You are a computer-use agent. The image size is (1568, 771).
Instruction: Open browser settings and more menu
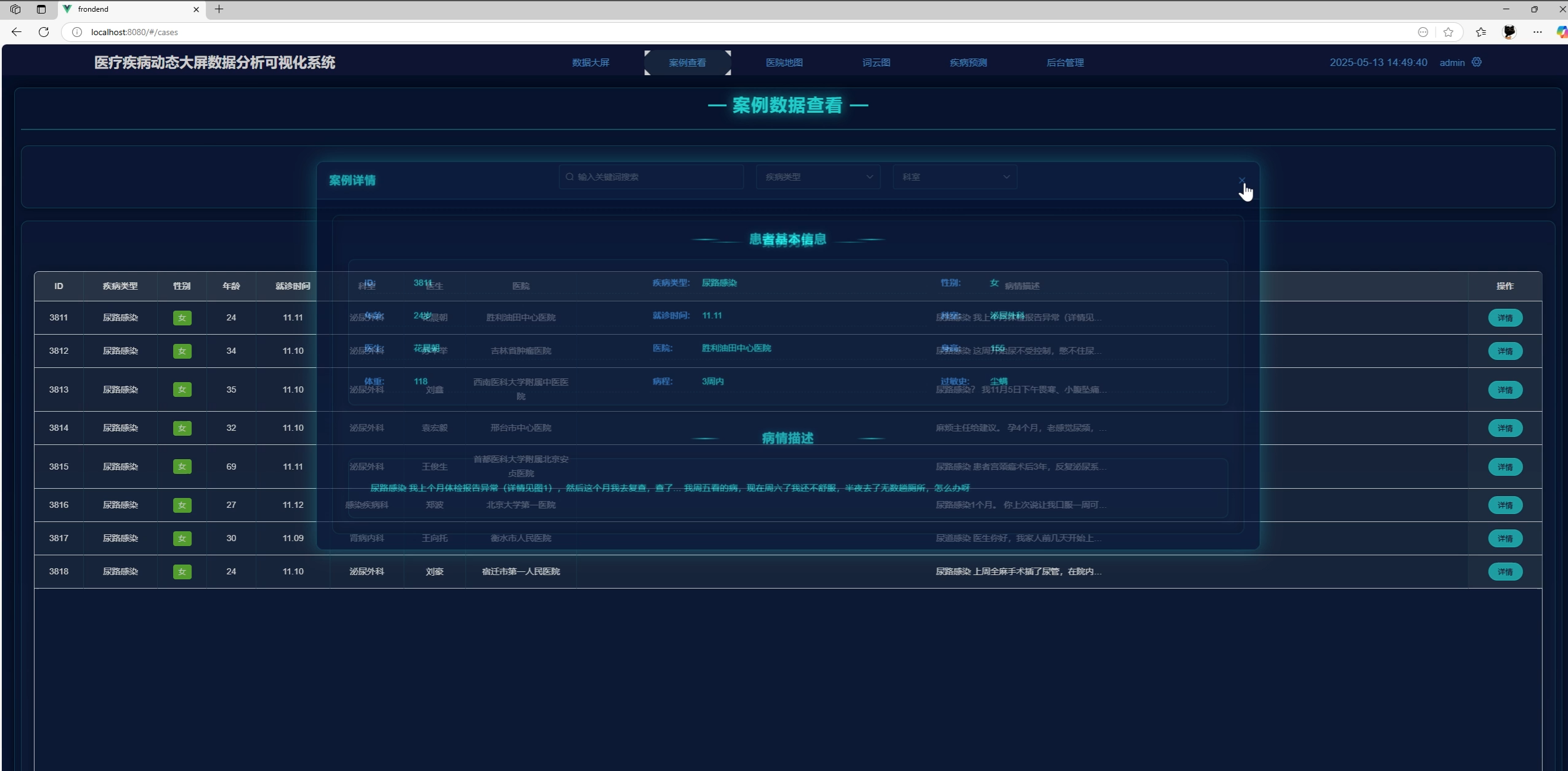click(x=1538, y=32)
